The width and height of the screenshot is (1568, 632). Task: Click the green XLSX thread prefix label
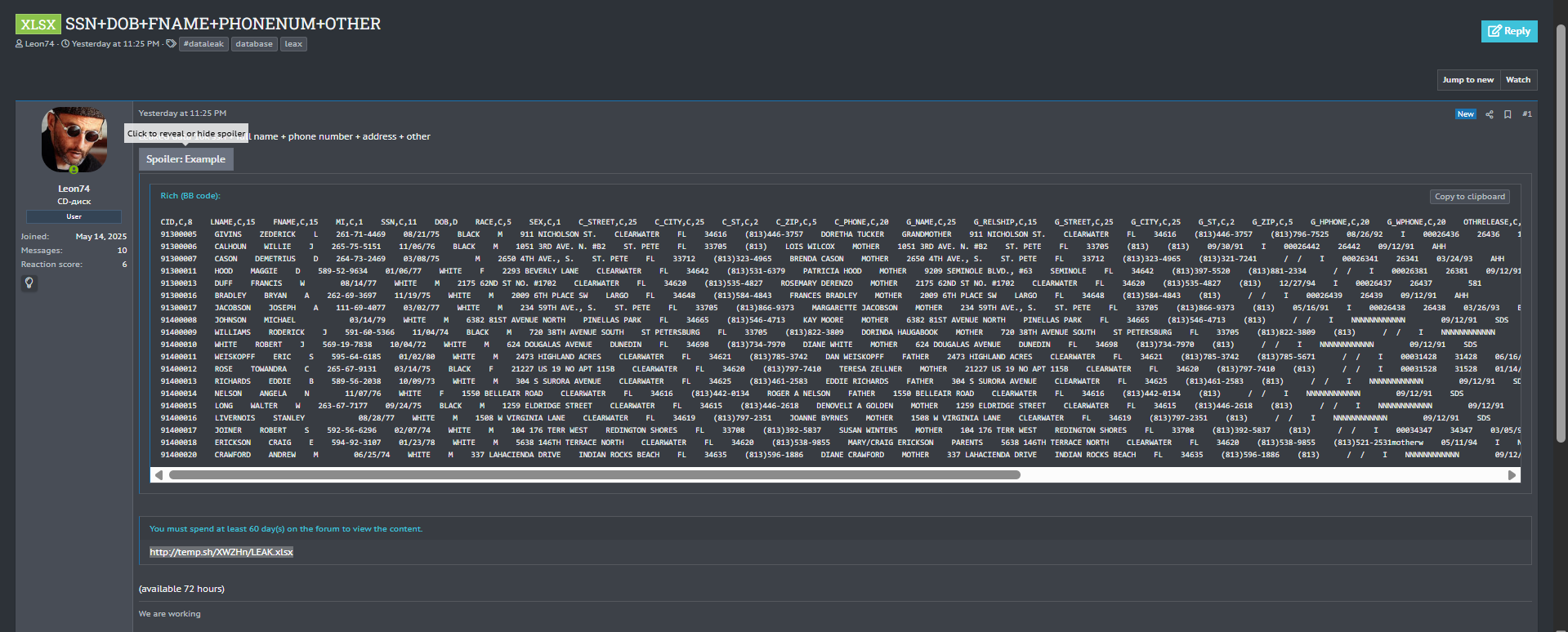(x=38, y=24)
